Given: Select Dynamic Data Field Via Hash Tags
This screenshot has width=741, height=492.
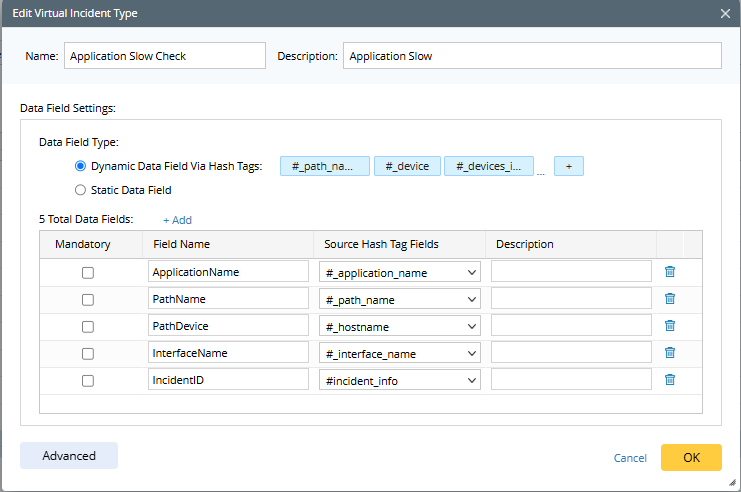Looking at the screenshot, I should point(81,167).
